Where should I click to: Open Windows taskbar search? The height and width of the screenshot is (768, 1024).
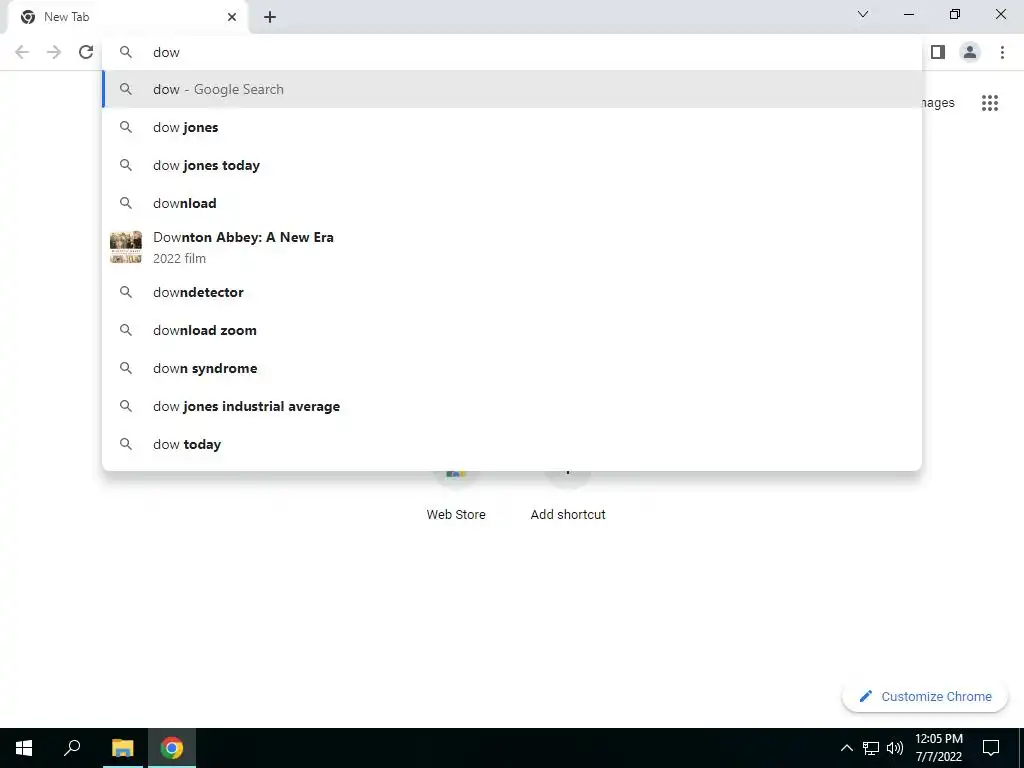[x=72, y=748]
